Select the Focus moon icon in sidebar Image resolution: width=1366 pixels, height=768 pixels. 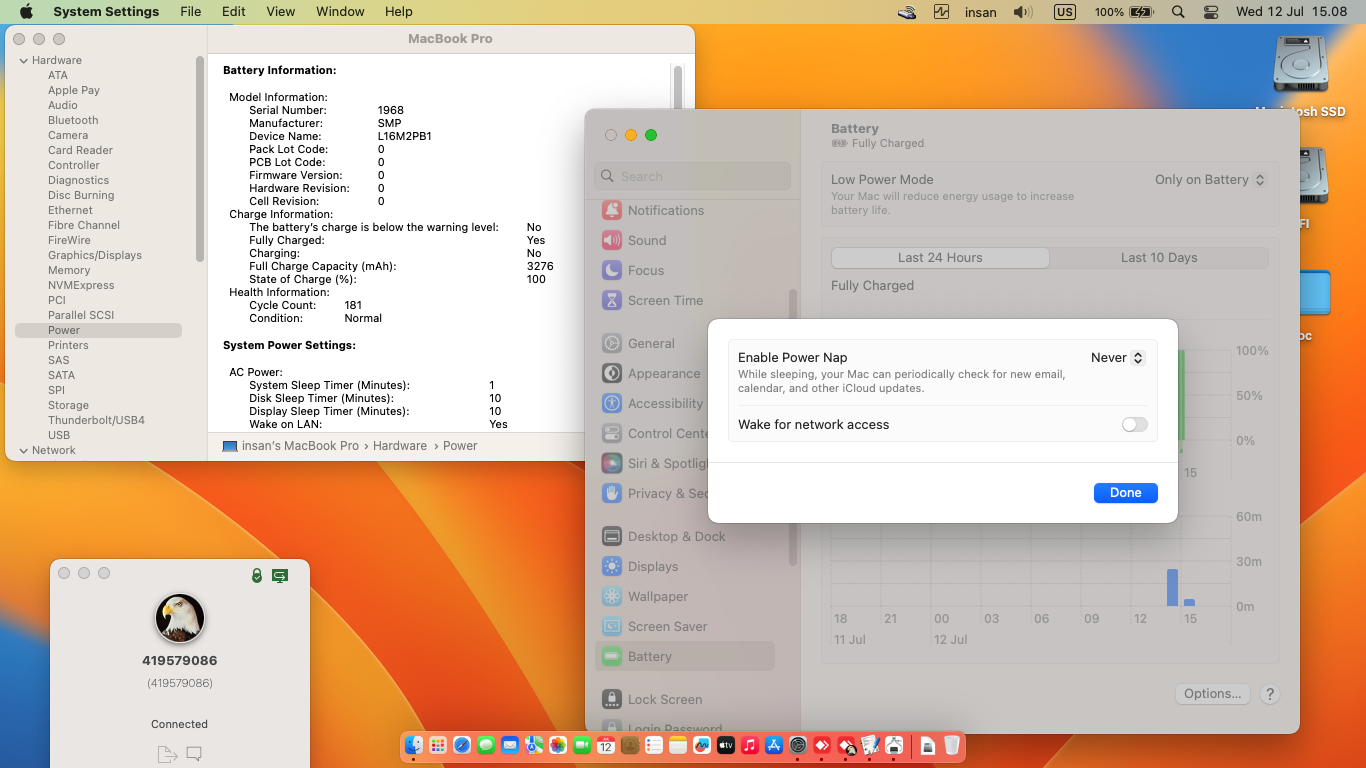612,271
